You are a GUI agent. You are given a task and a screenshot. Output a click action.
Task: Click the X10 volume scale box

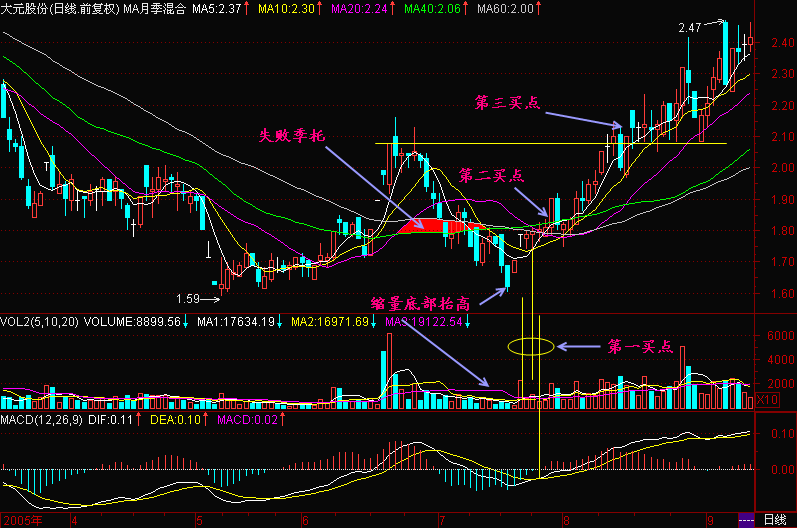[766, 400]
